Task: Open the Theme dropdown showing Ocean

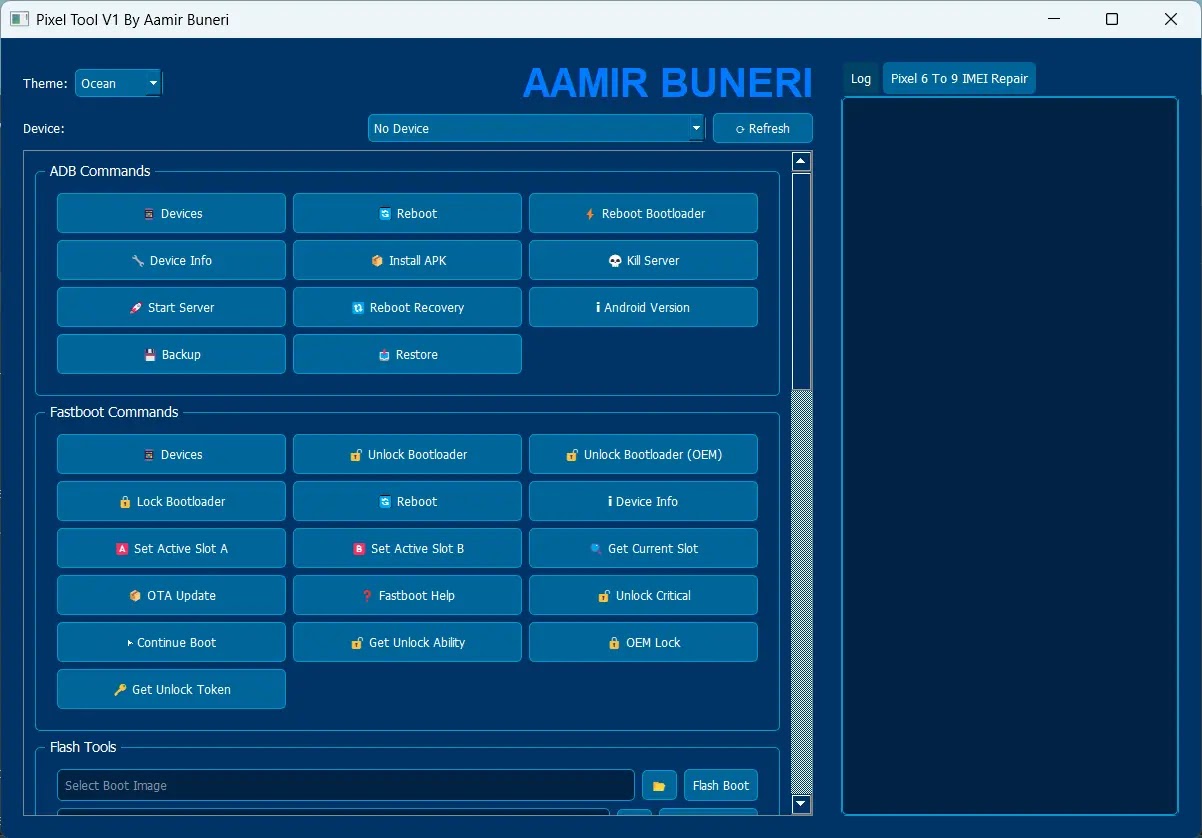Action: coord(118,83)
